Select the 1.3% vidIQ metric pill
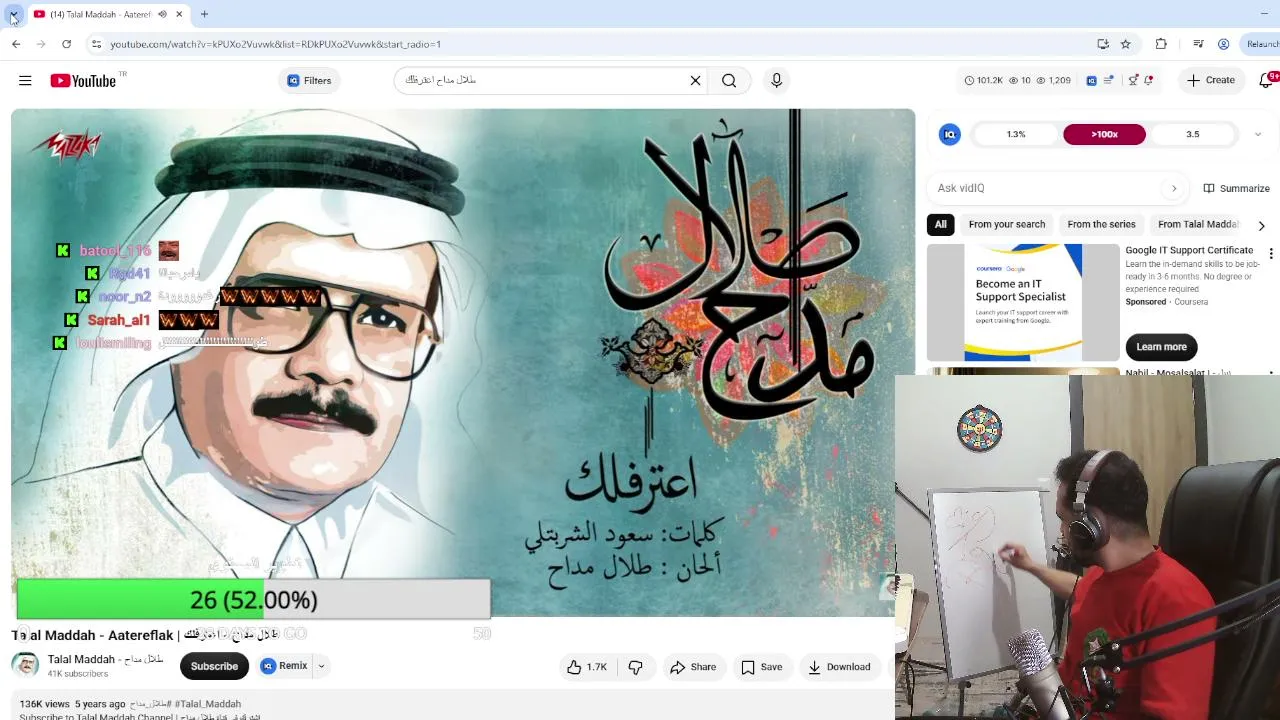 click(x=1016, y=134)
